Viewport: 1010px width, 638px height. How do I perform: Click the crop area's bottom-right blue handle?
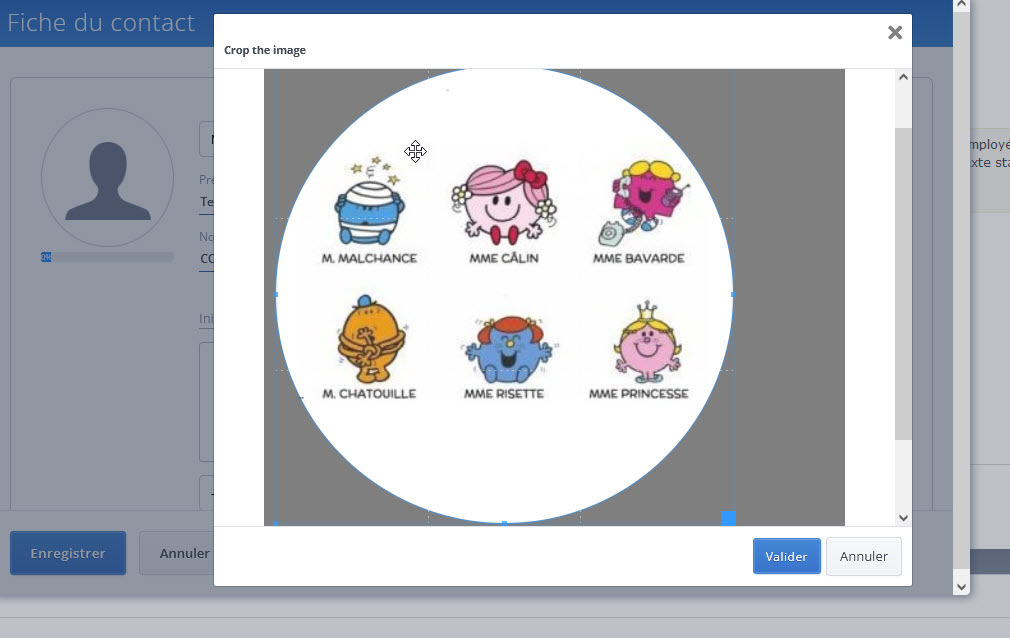tap(729, 518)
